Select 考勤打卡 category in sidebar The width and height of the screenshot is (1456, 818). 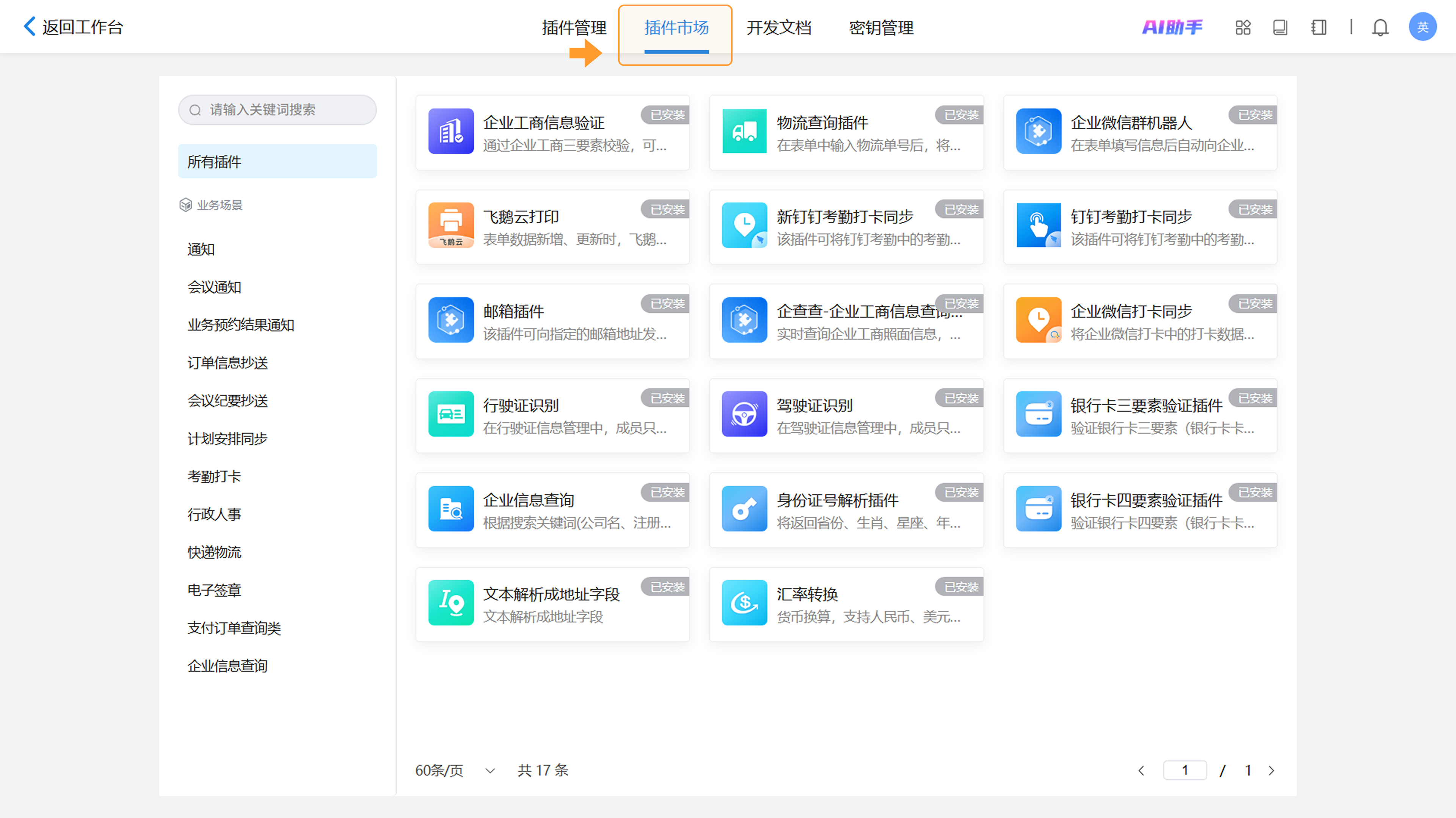pyautogui.click(x=214, y=476)
